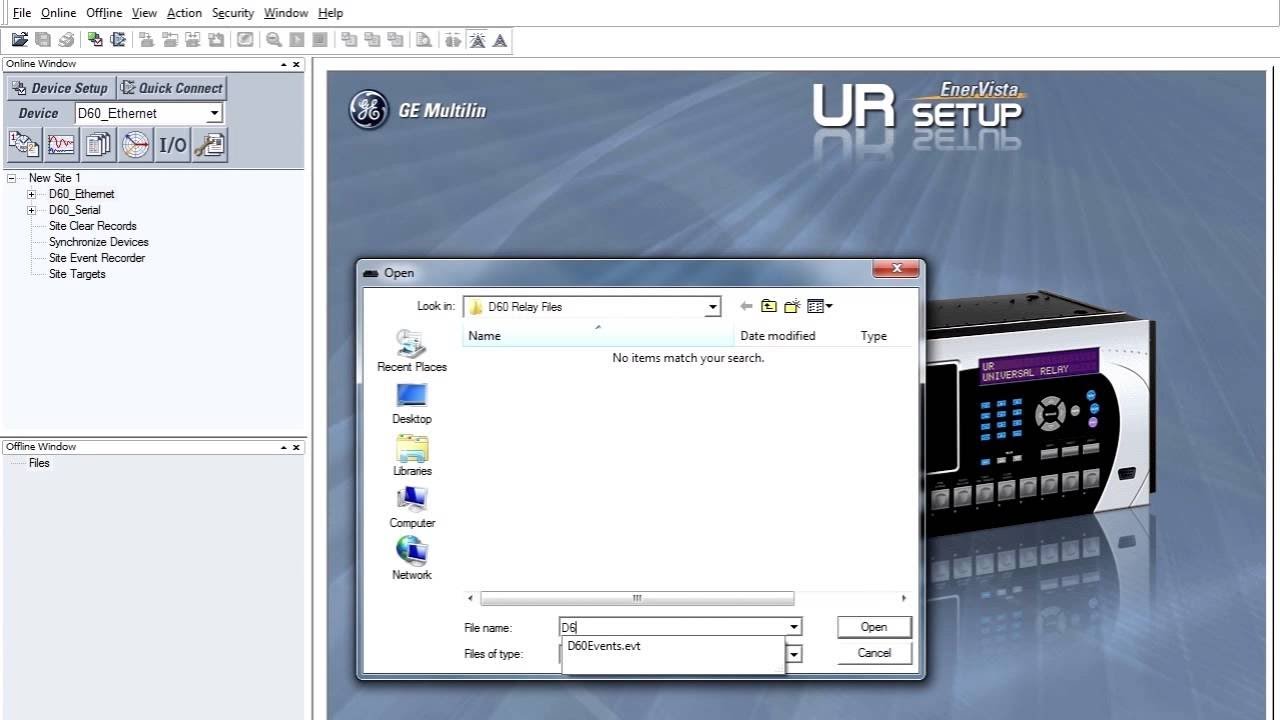
Task: Click the page with magnifier toolbar icon
Action: click(x=424, y=40)
